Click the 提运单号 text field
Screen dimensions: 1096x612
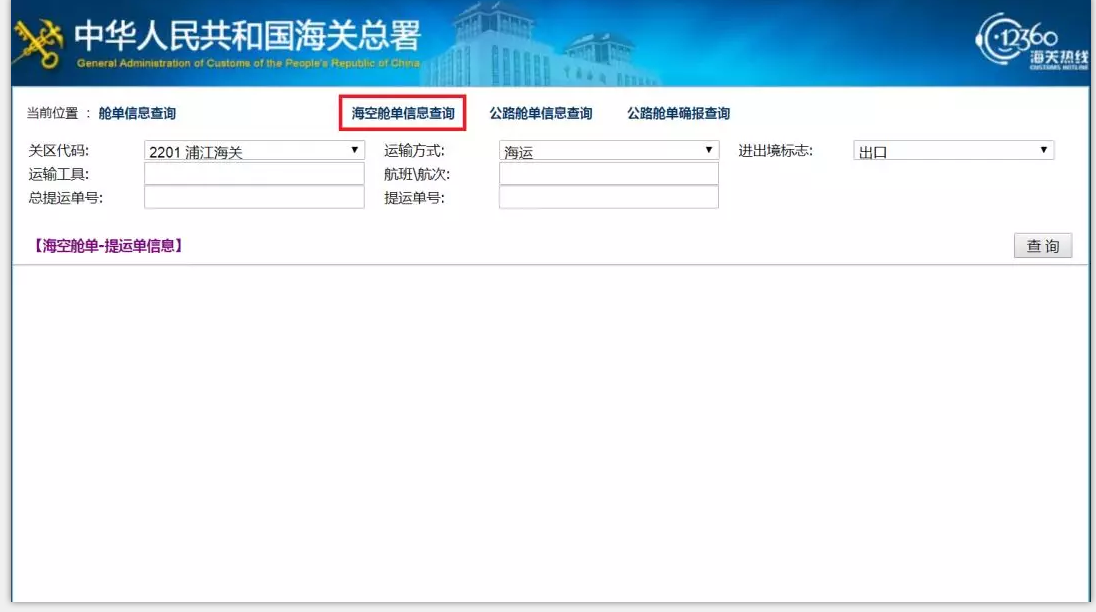(608, 197)
